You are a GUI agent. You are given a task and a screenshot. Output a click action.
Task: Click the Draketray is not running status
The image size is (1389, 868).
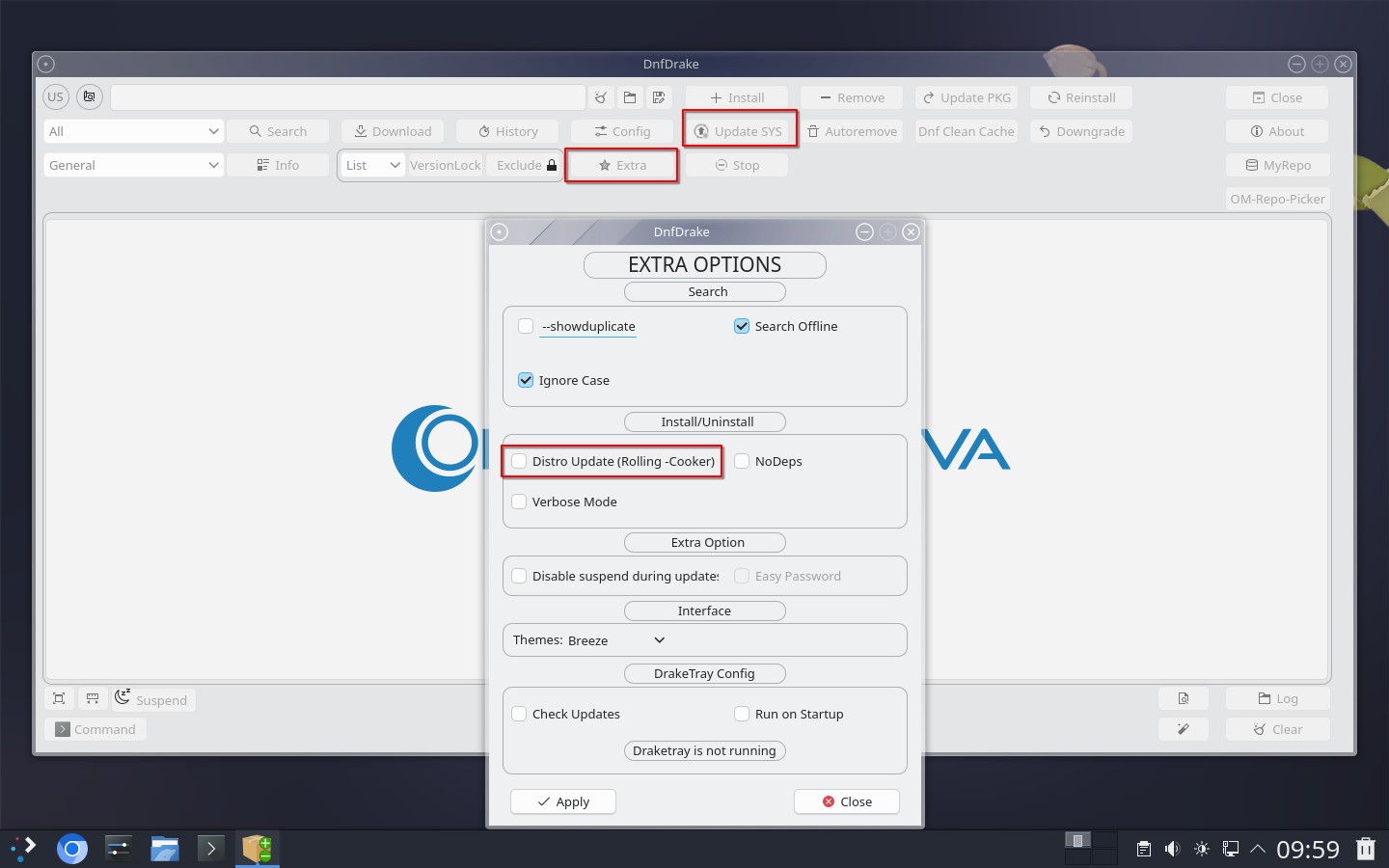[705, 750]
